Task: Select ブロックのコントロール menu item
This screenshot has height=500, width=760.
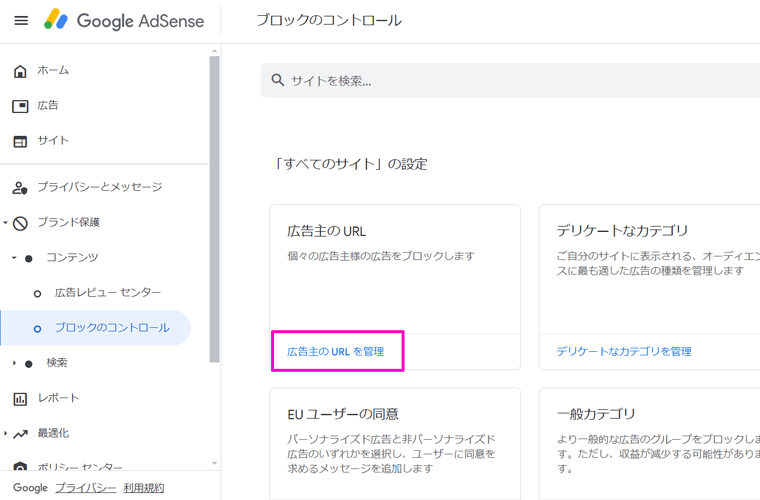Action: [112, 328]
